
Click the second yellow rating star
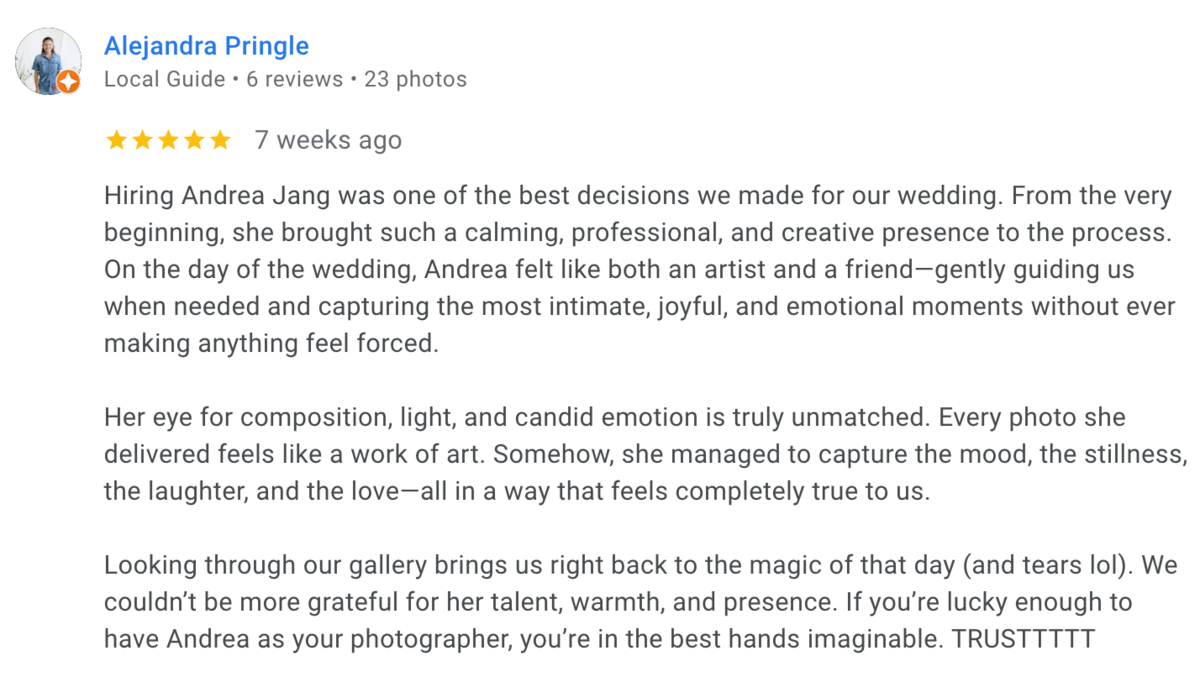pyautogui.click(x=142, y=141)
